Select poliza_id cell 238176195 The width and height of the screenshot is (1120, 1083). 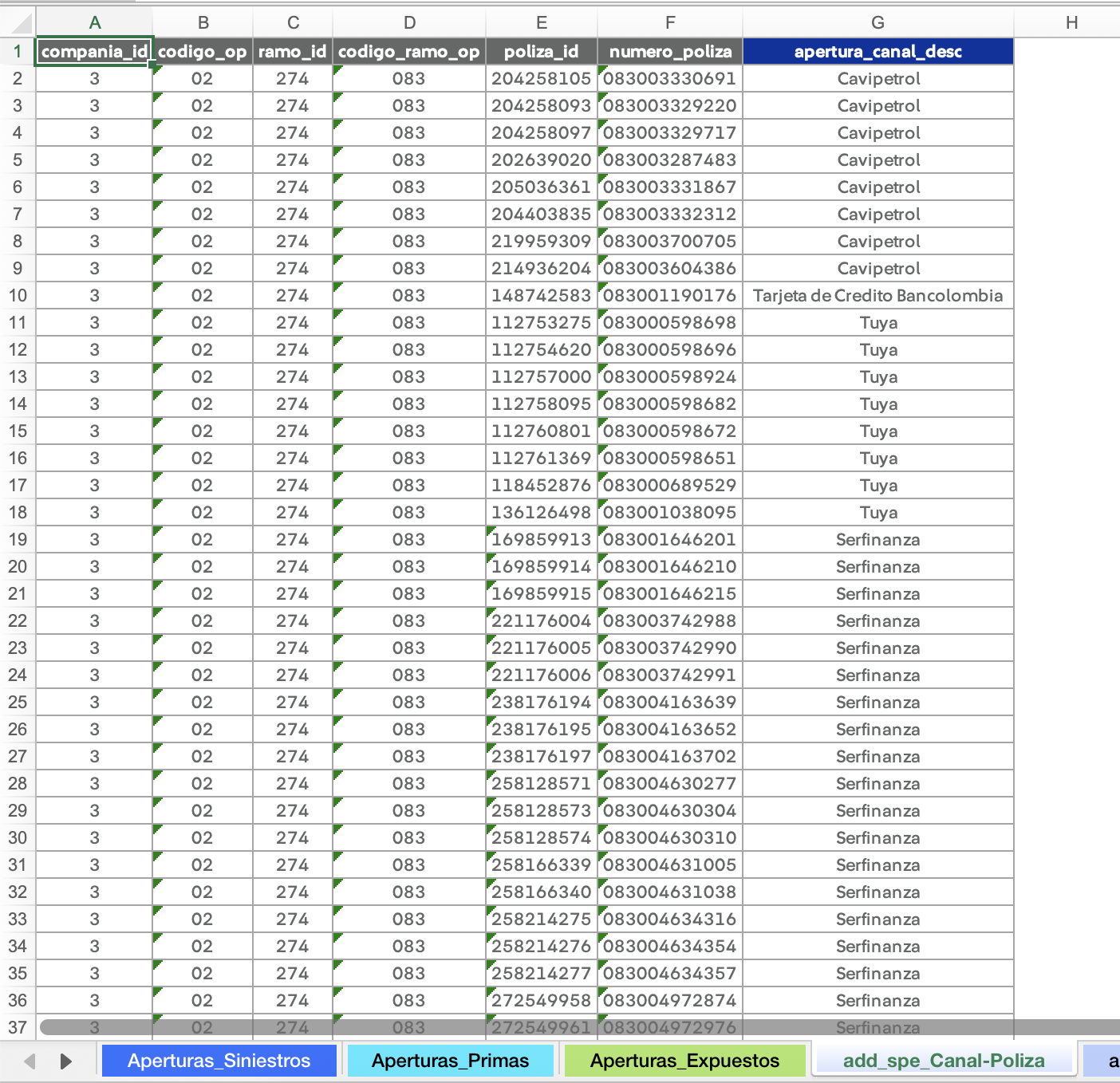pyautogui.click(x=542, y=730)
